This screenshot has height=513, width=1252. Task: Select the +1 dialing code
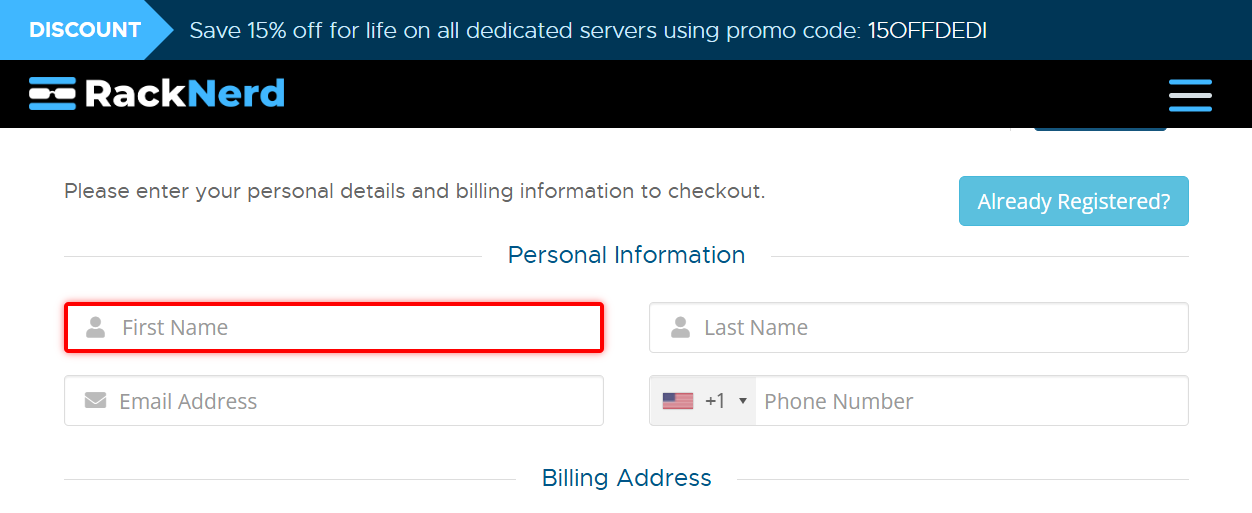tap(715, 401)
